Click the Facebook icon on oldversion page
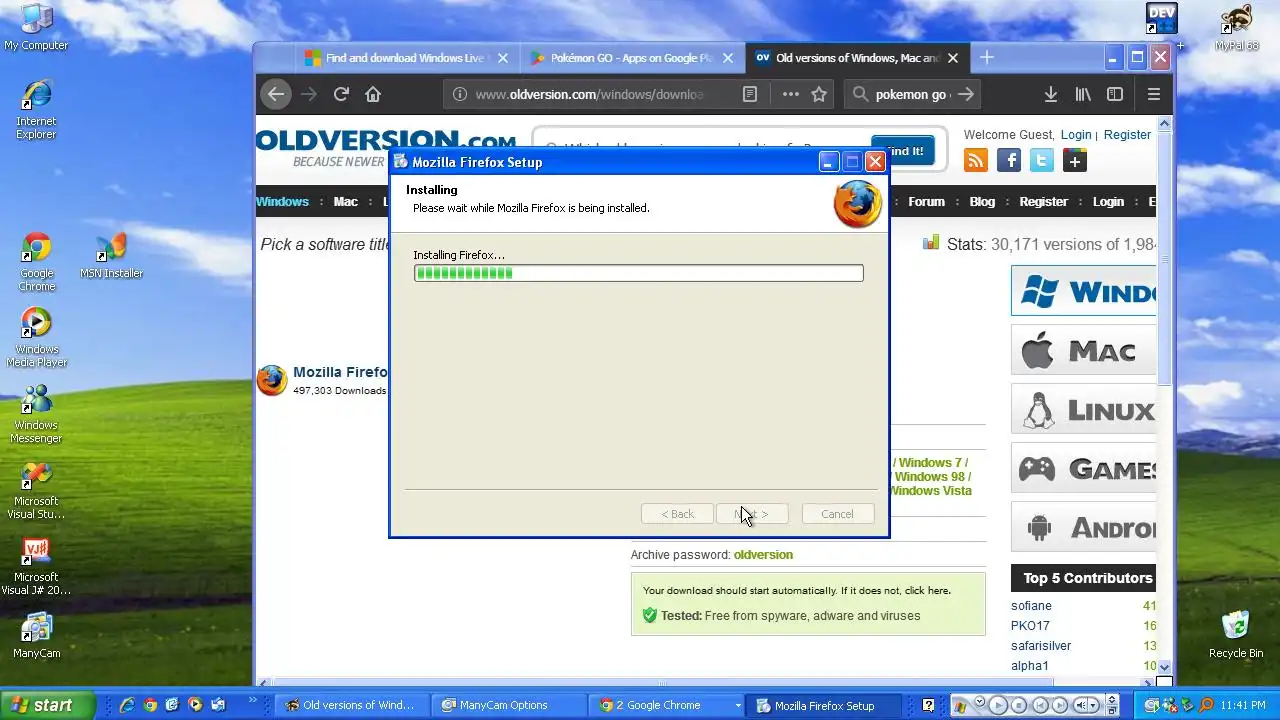The image size is (1280, 720). (x=1009, y=160)
